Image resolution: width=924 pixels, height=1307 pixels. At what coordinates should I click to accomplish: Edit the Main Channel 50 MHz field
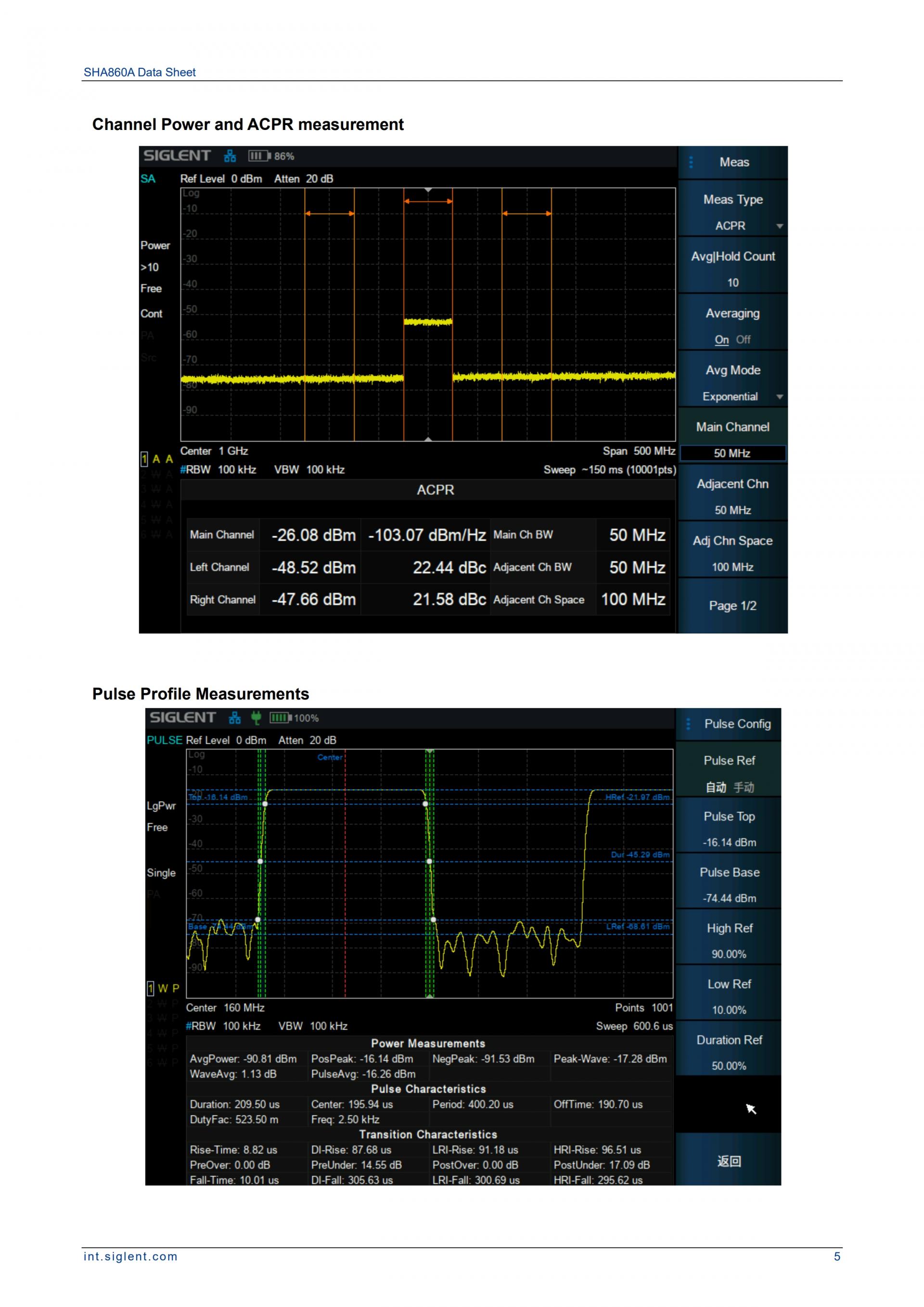(732, 453)
